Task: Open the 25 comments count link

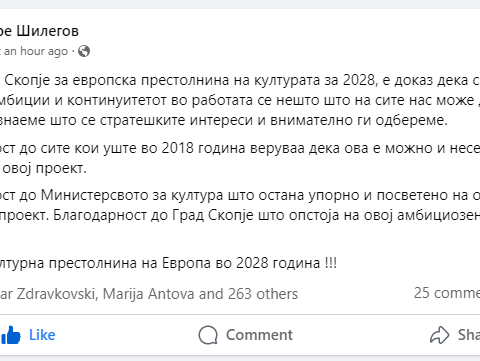Action: pos(447,293)
